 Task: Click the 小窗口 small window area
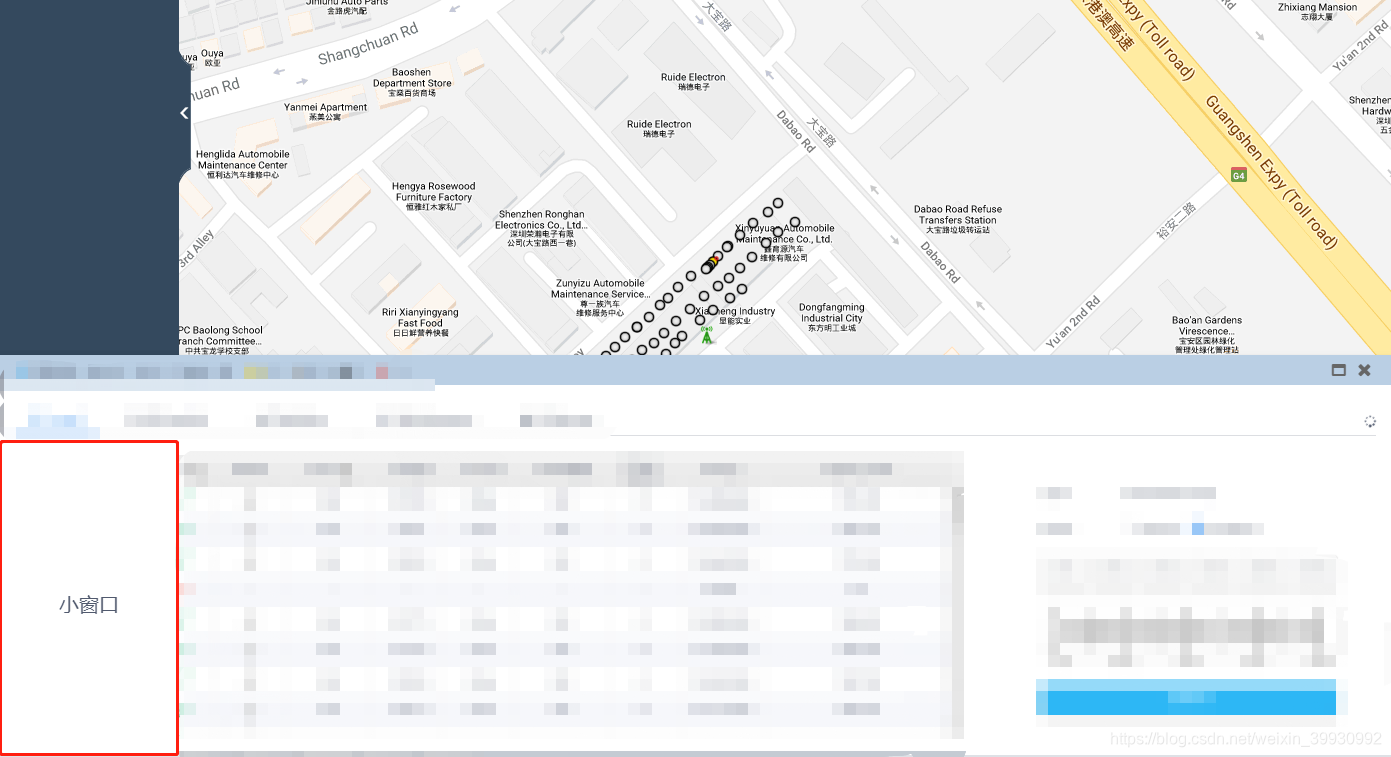click(89, 598)
